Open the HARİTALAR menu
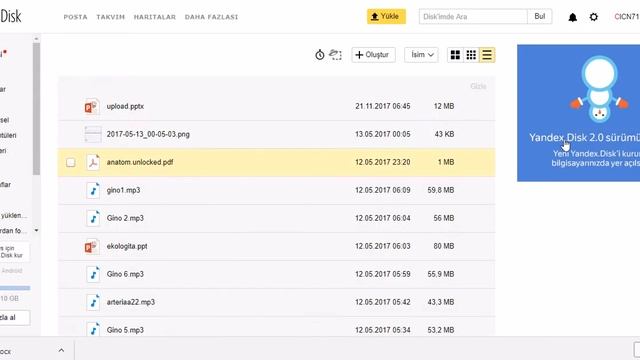The height and width of the screenshot is (360, 640). tap(155, 17)
